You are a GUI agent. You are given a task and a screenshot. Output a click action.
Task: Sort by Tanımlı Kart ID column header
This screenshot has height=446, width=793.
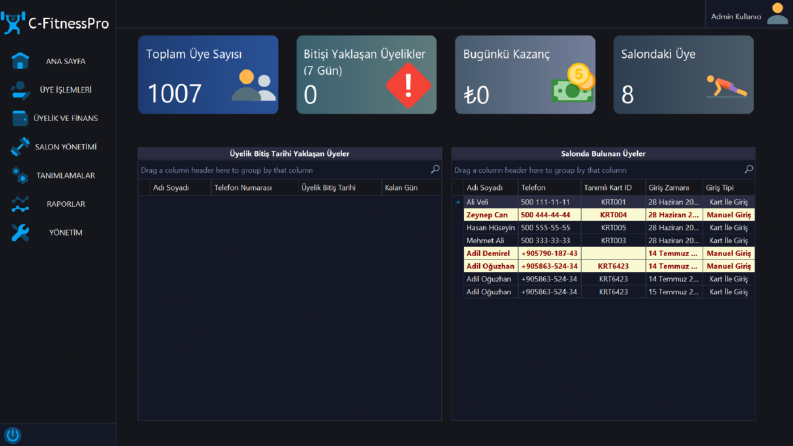(x=613, y=188)
